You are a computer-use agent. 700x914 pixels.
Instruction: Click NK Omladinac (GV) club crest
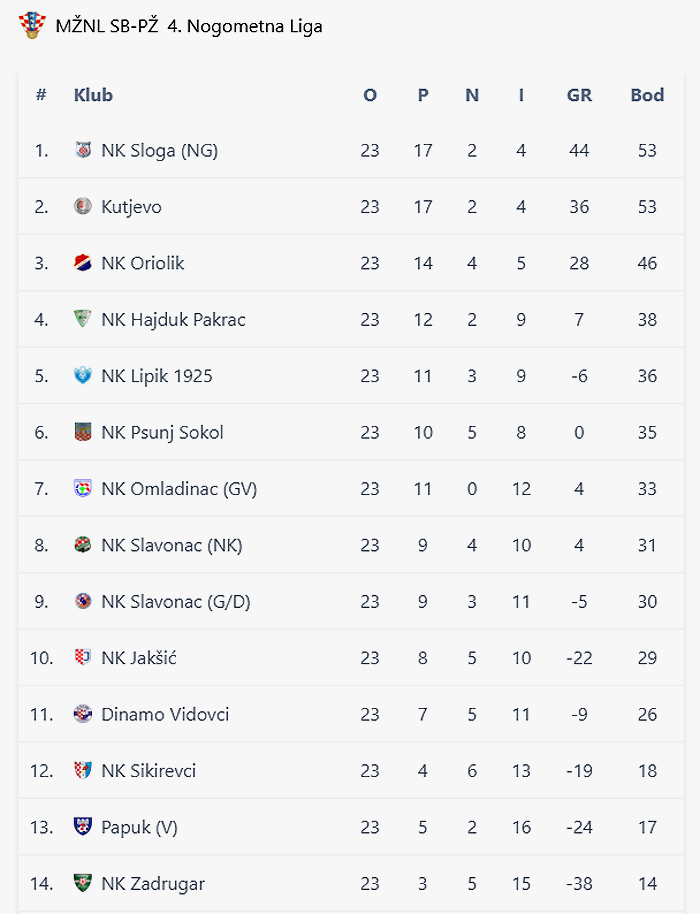click(83, 488)
